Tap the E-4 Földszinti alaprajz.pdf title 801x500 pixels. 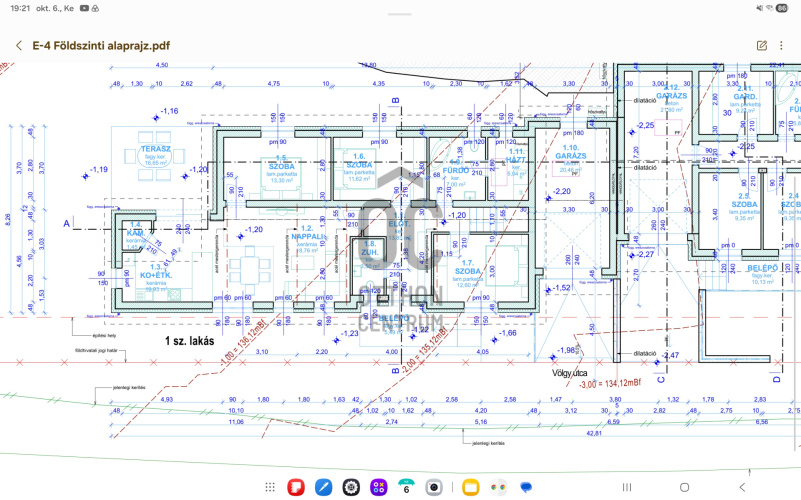(x=101, y=45)
